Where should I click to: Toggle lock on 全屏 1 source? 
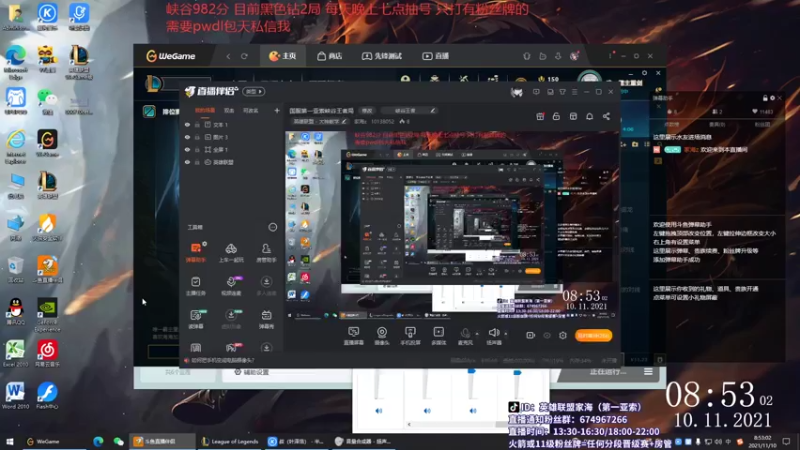tap(197, 149)
